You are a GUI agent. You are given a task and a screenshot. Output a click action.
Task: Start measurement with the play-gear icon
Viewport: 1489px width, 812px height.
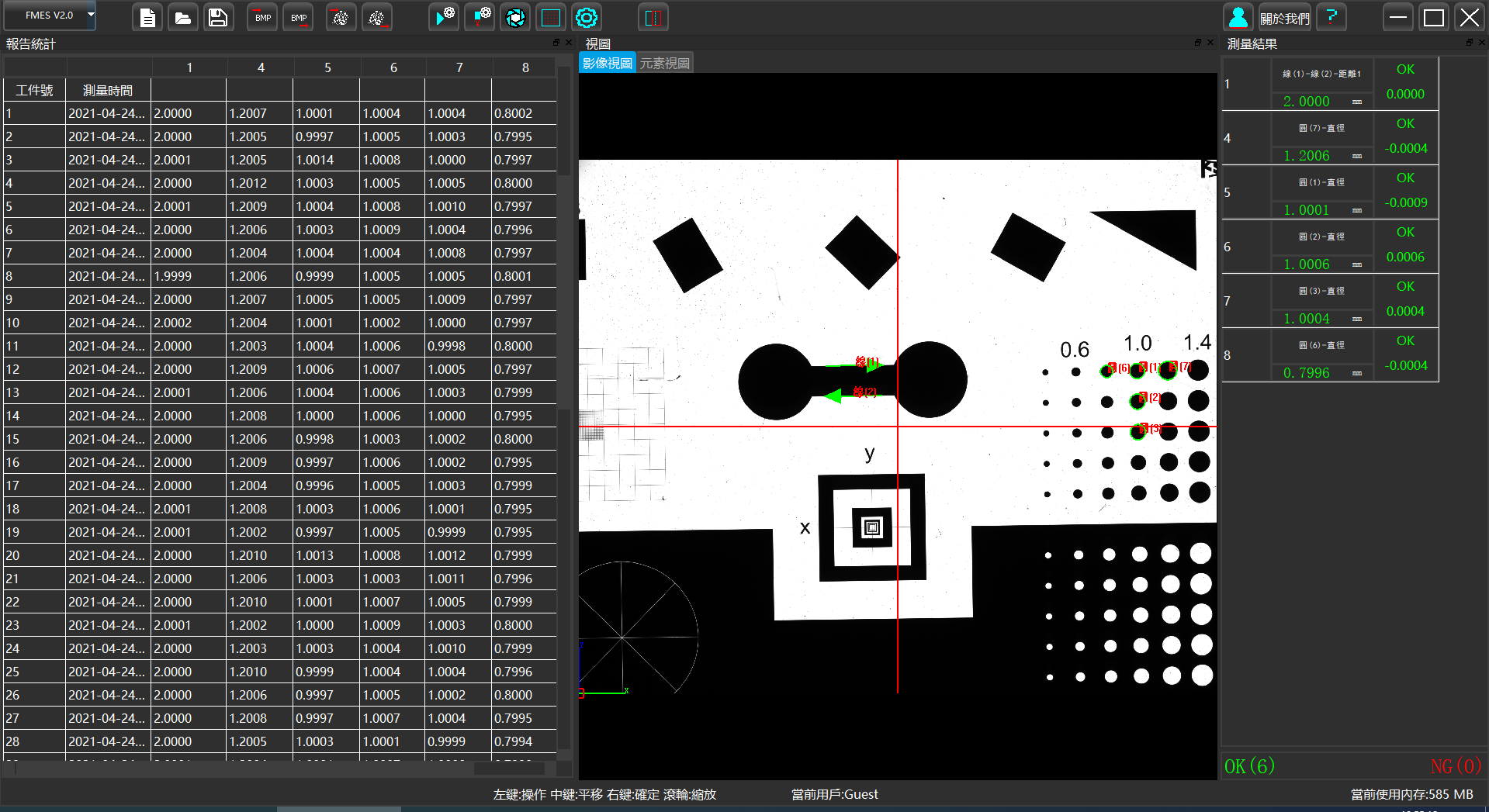[x=444, y=18]
